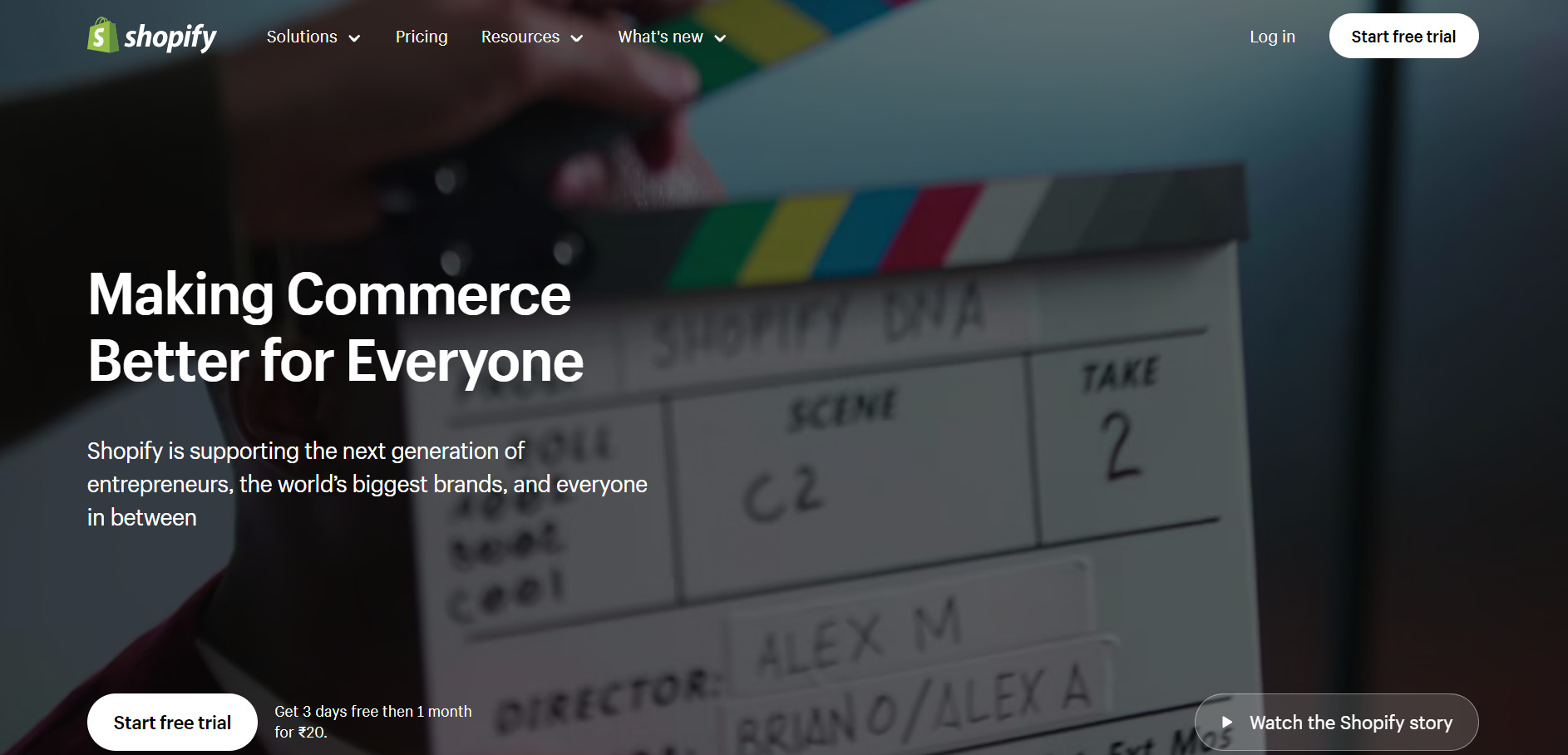The height and width of the screenshot is (755, 1568).
Task: Click the Get 3 days free offer text
Action: (373, 722)
